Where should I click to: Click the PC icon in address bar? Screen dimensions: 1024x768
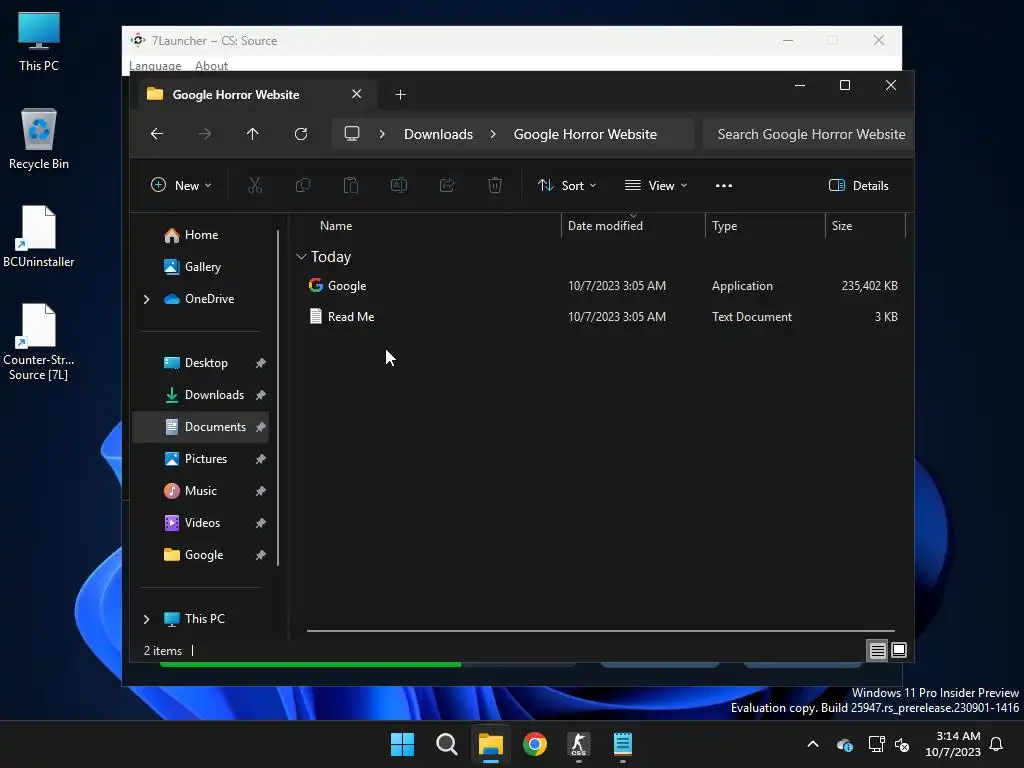pyautogui.click(x=352, y=134)
